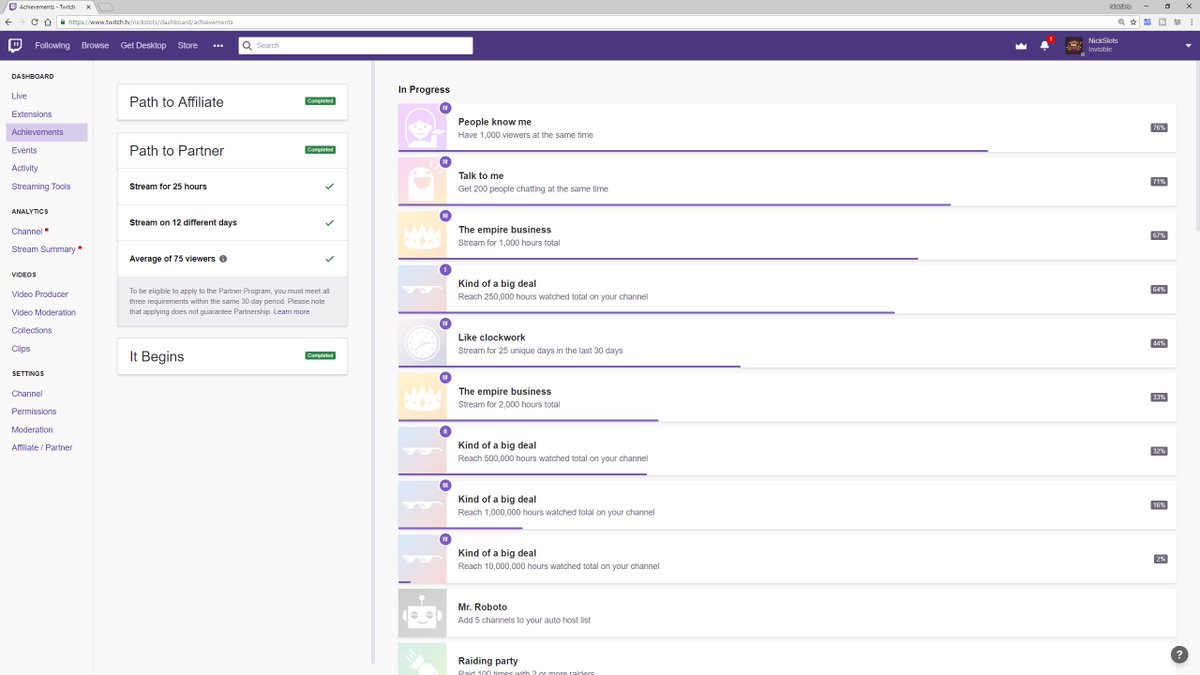
Task: Click the Stream for 25 hours requirement row
Action: (x=232, y=187)
